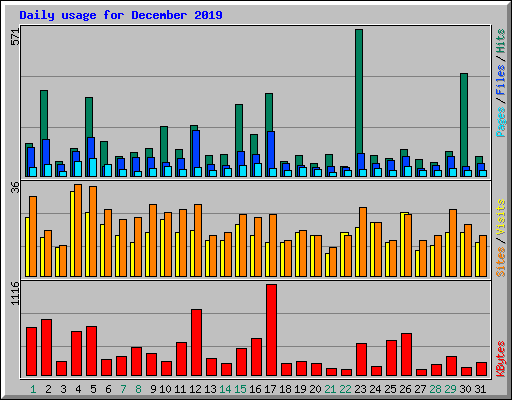Viewport: 512px width, 400px height.
Task: Select green day label 28
Action: (x=435, y=389)
